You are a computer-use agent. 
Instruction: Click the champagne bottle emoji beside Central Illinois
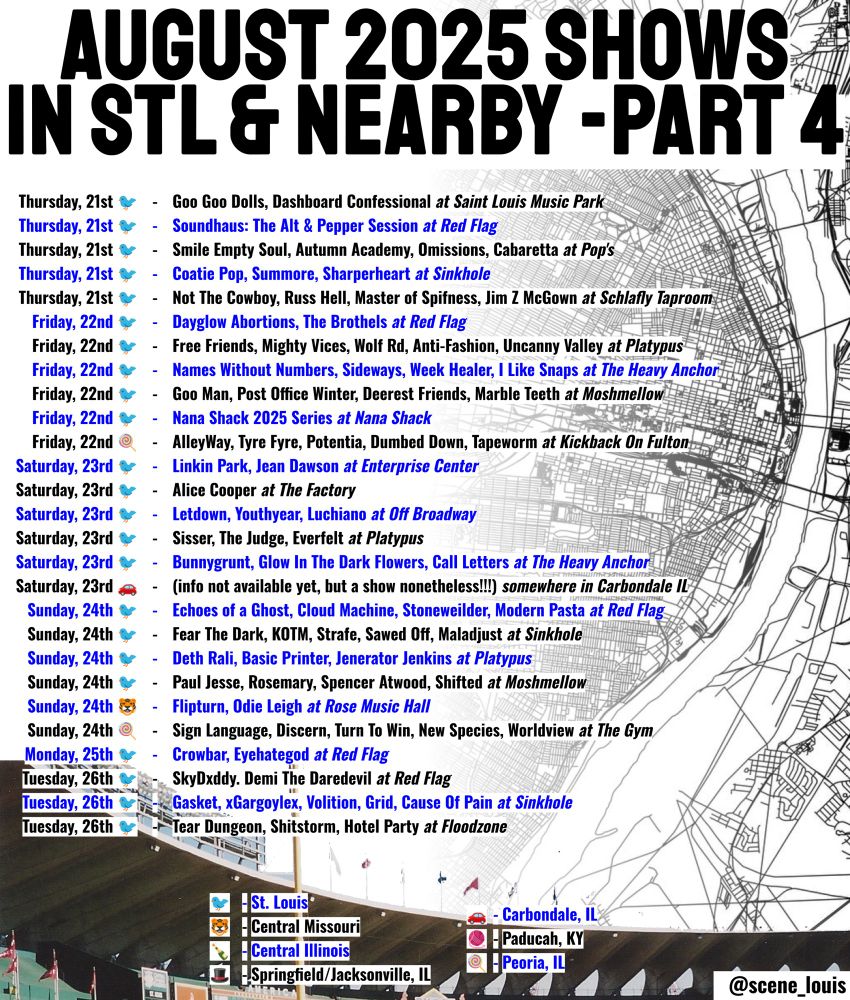coord(220,951)
